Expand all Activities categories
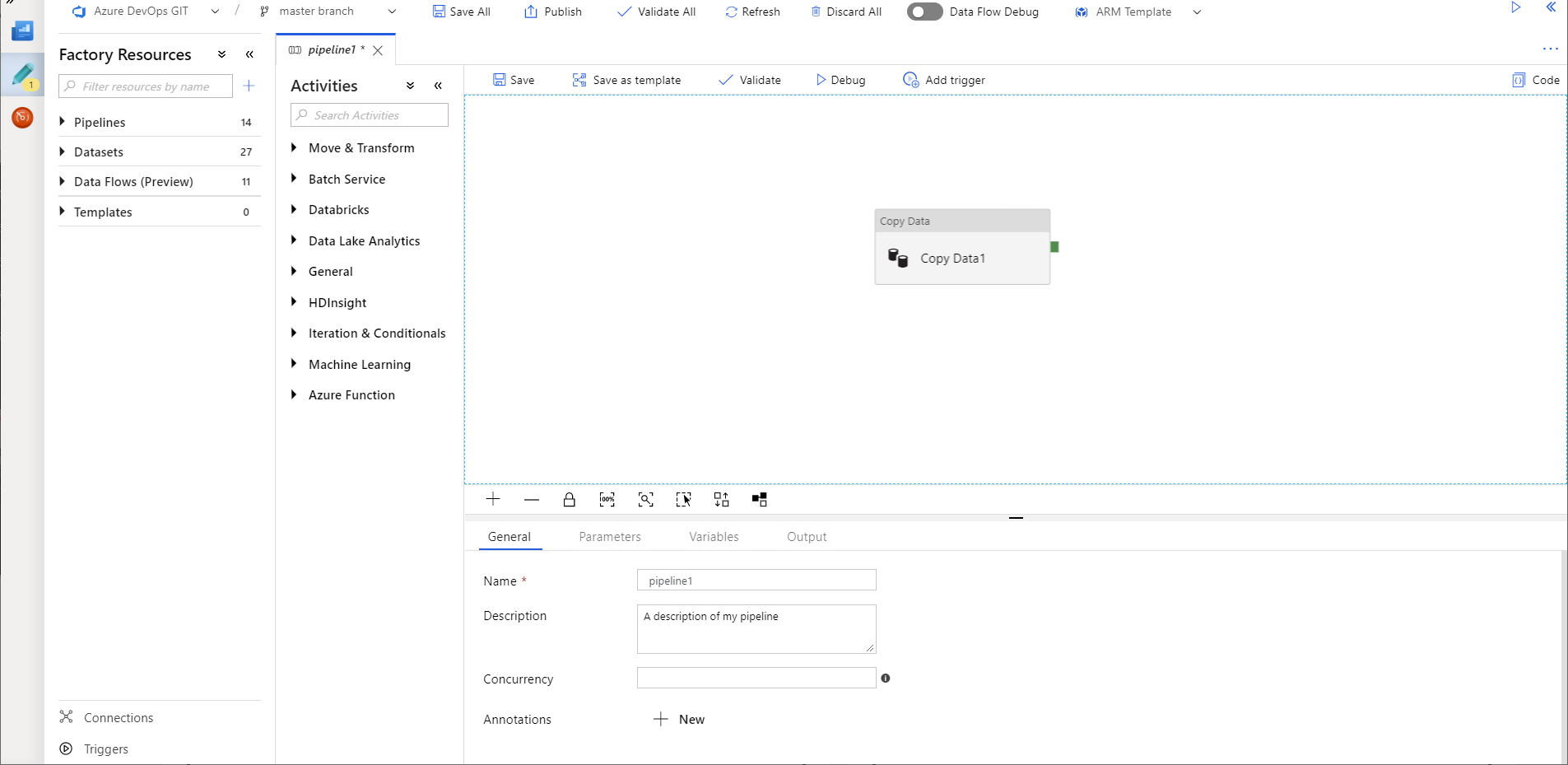This screenshot has width=1568, height=765. click(410, 86)
